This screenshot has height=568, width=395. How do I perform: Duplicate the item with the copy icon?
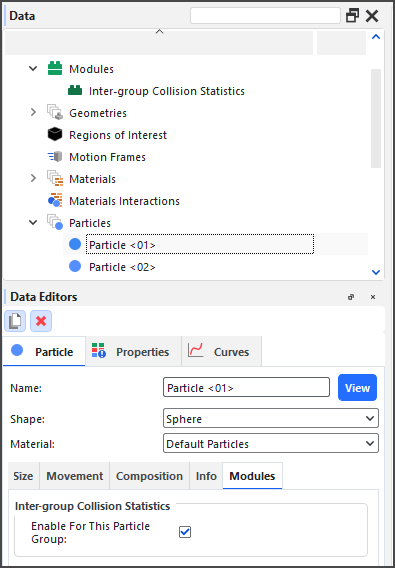[15, 321]
